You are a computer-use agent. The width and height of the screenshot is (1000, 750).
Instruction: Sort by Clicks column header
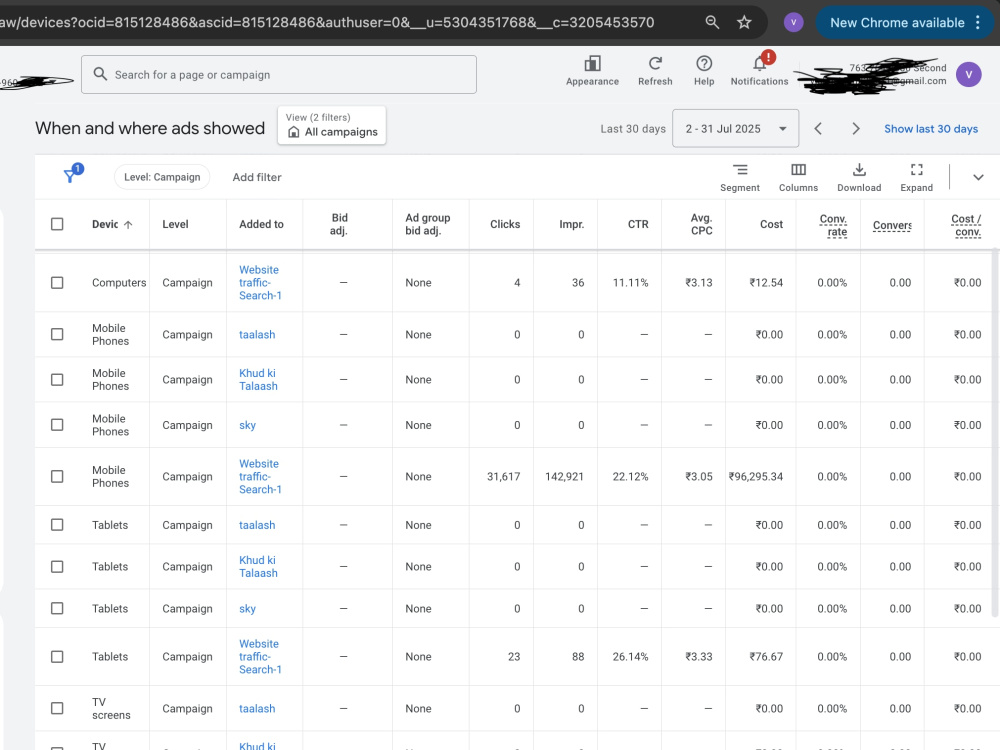point(504,224)
